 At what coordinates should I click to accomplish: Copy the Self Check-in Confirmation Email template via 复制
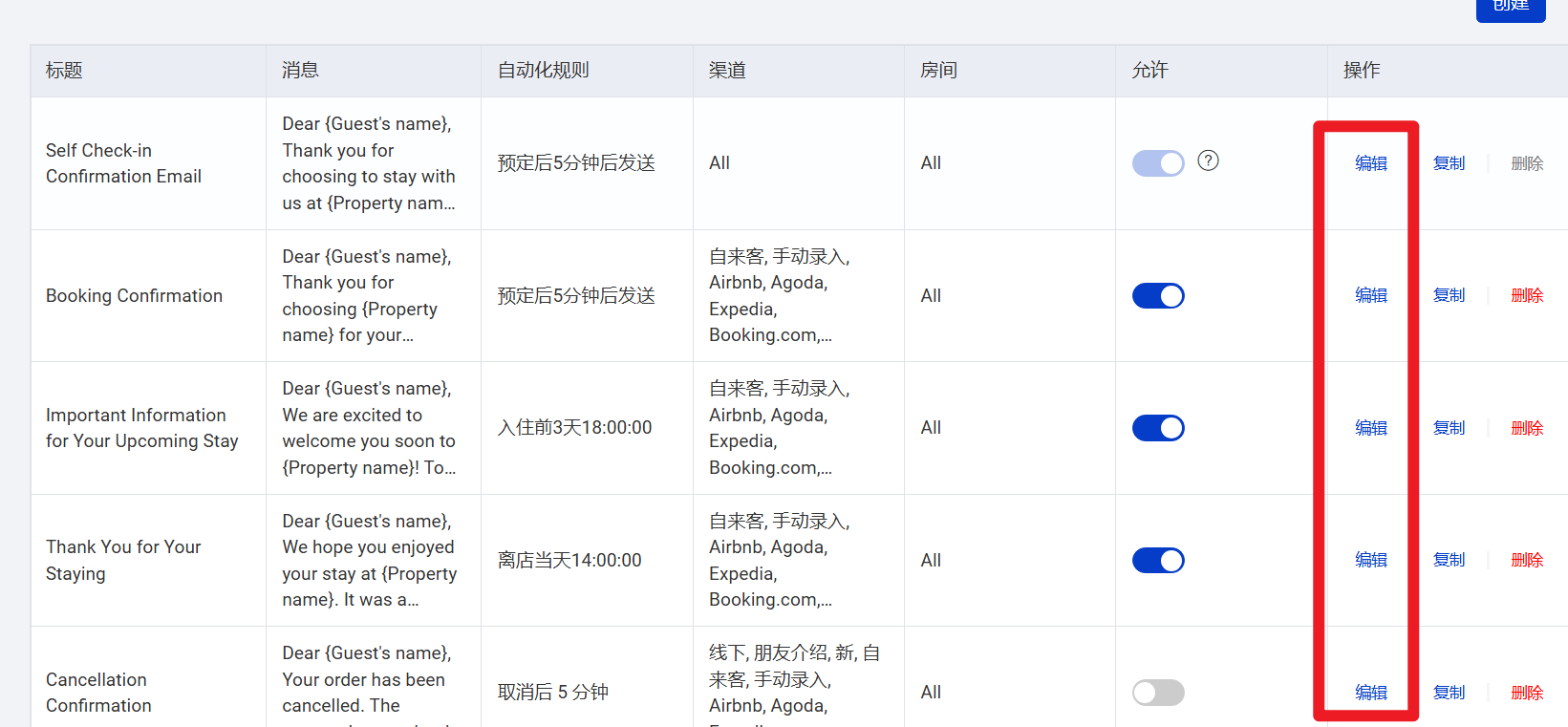pyautogui.click(x=1449, y=163)
